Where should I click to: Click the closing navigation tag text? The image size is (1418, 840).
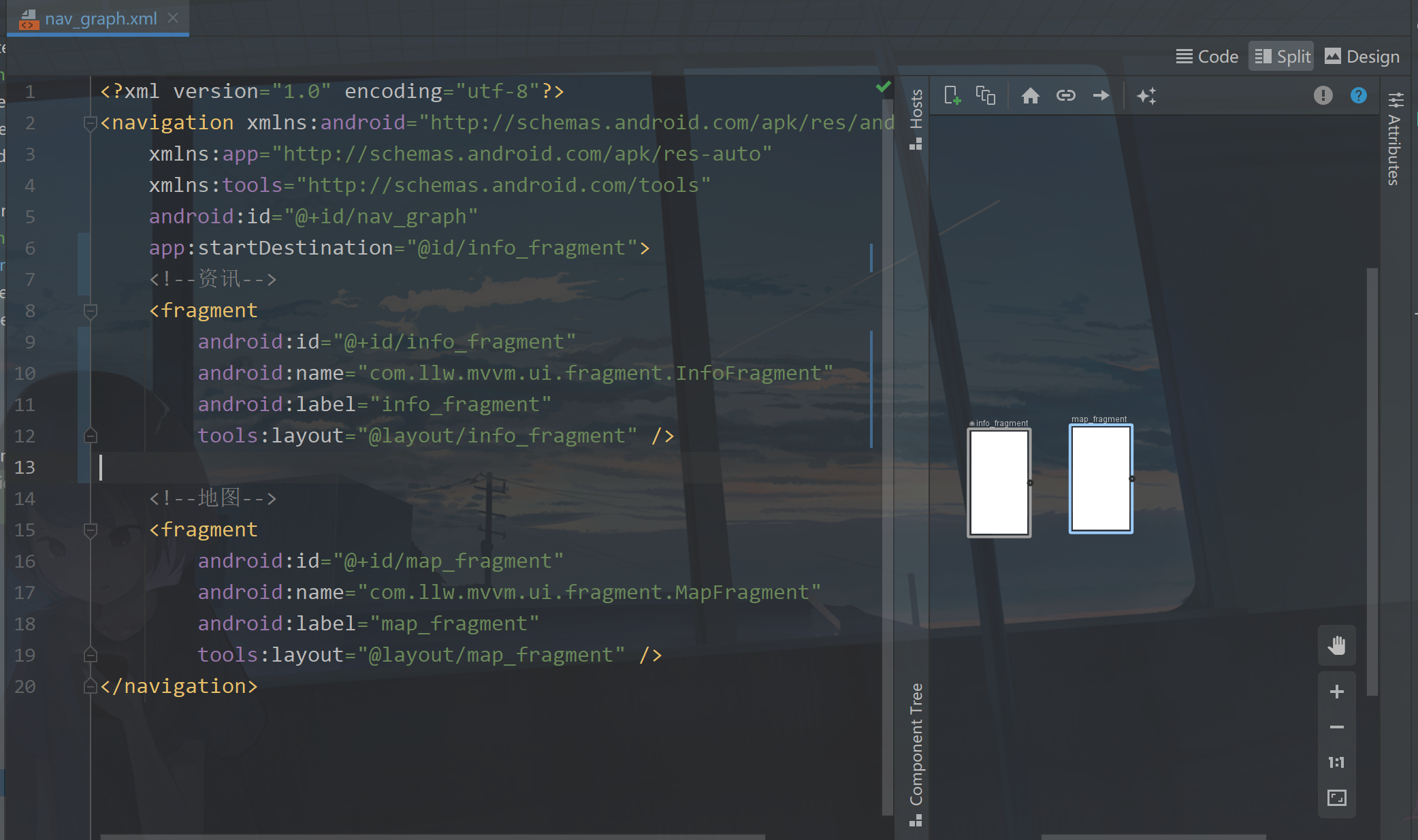pos(179,686)
